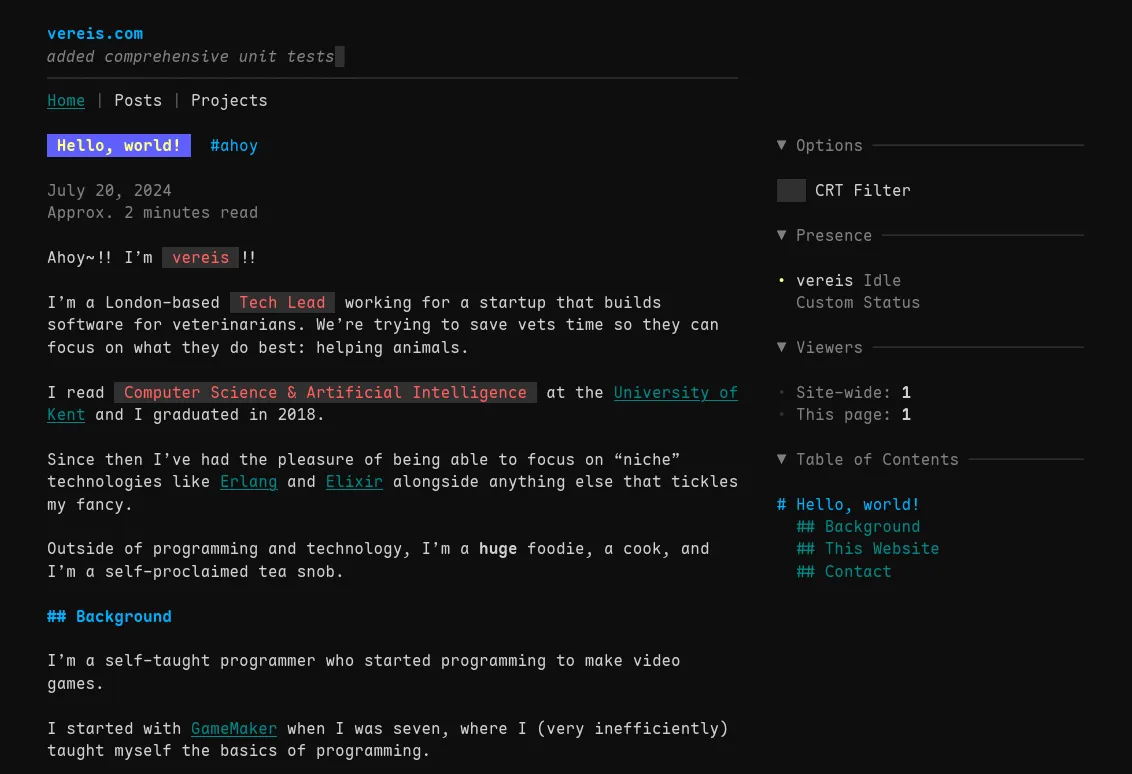Visit the GameMaker link
Viewport: 1132px width, 774px height.
click(234, 728)
